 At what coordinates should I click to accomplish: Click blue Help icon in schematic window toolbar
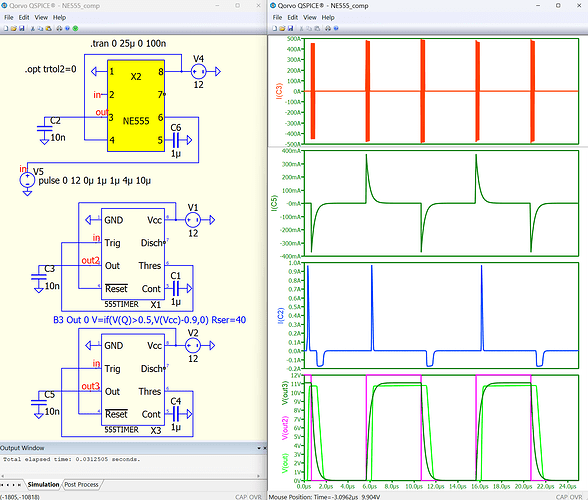coord(68,29)
